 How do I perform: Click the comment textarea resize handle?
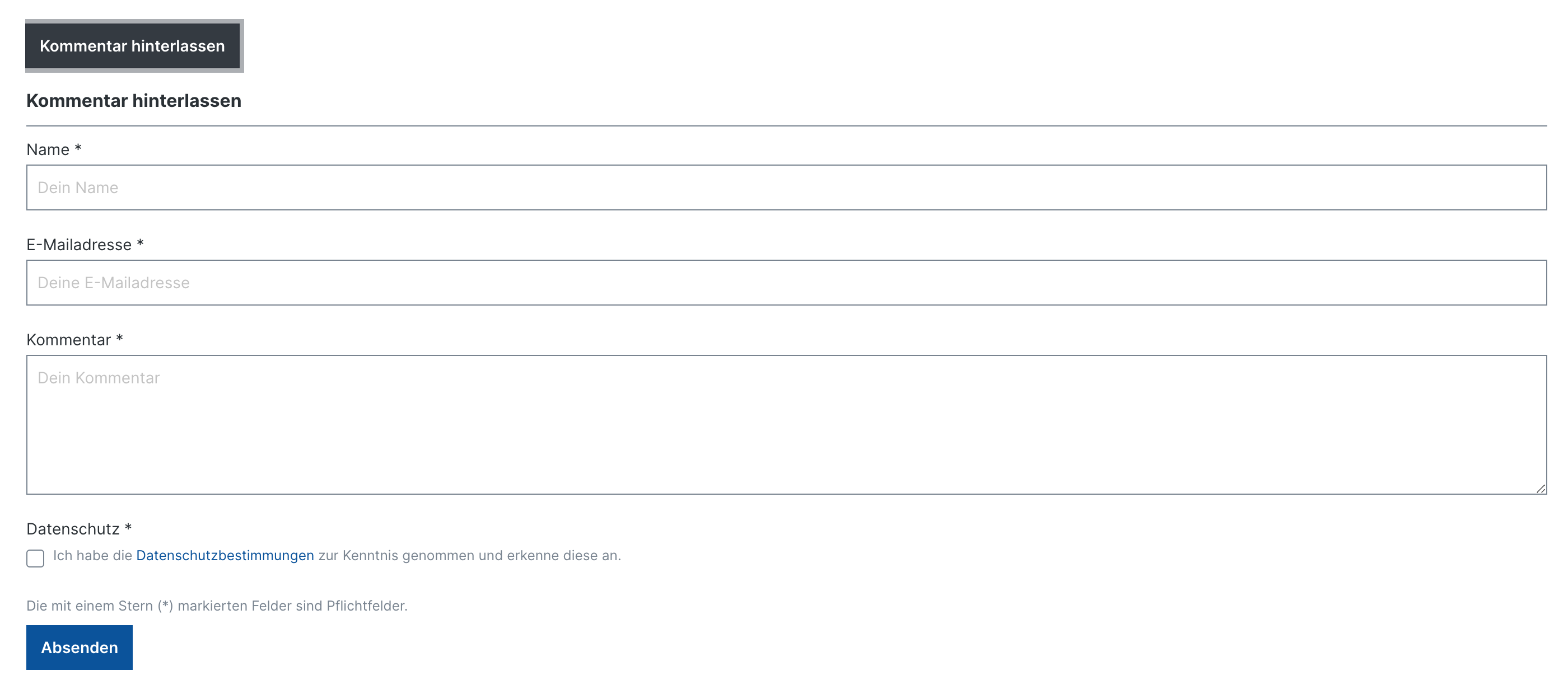[x=1541, y=489]
